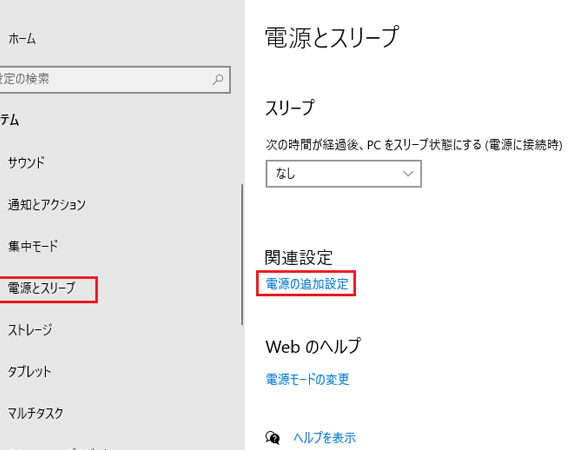
Task: Click the magnifier icon in the search box
Action: pos(218,79)
